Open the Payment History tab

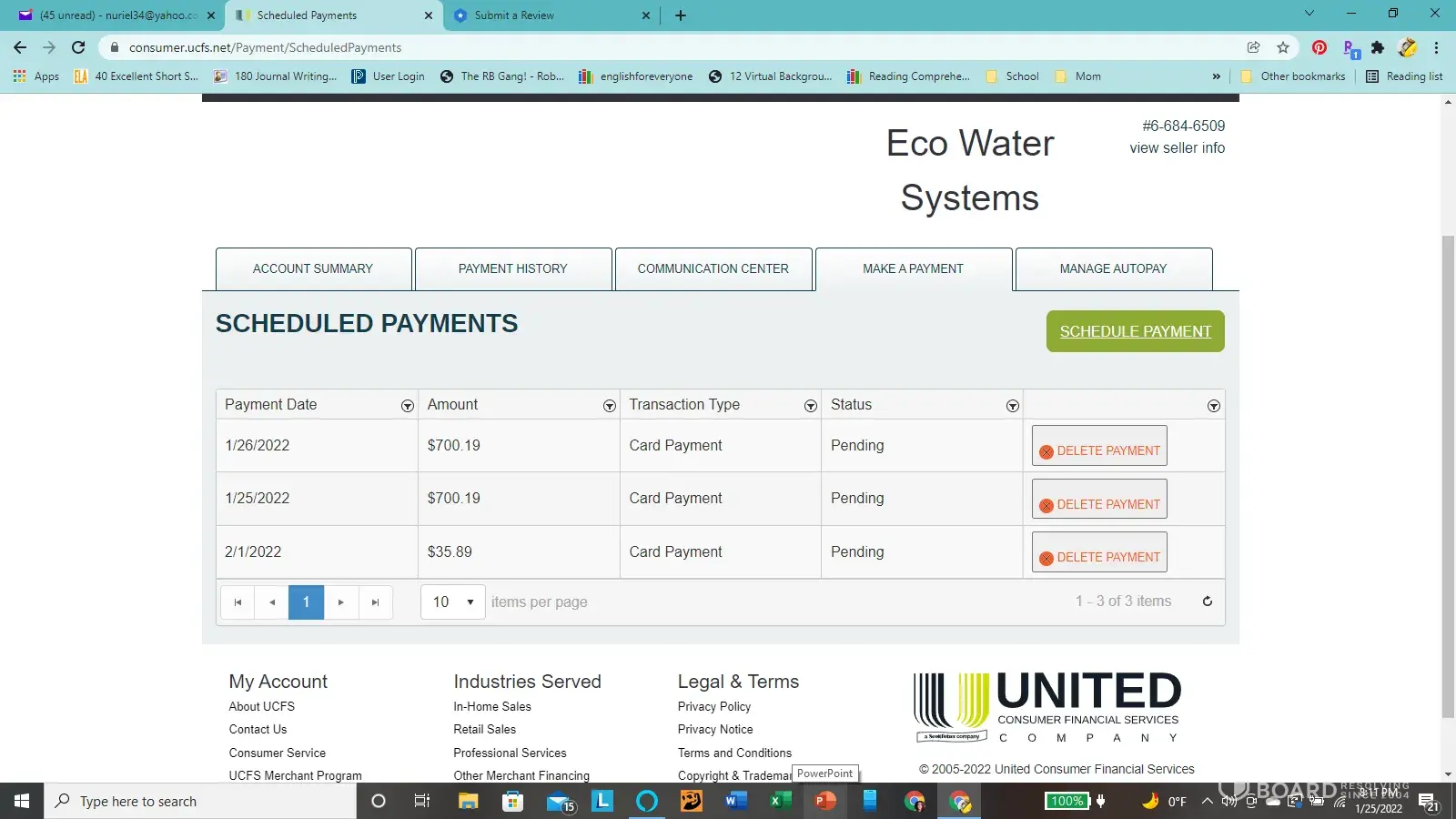click(513, 269)
